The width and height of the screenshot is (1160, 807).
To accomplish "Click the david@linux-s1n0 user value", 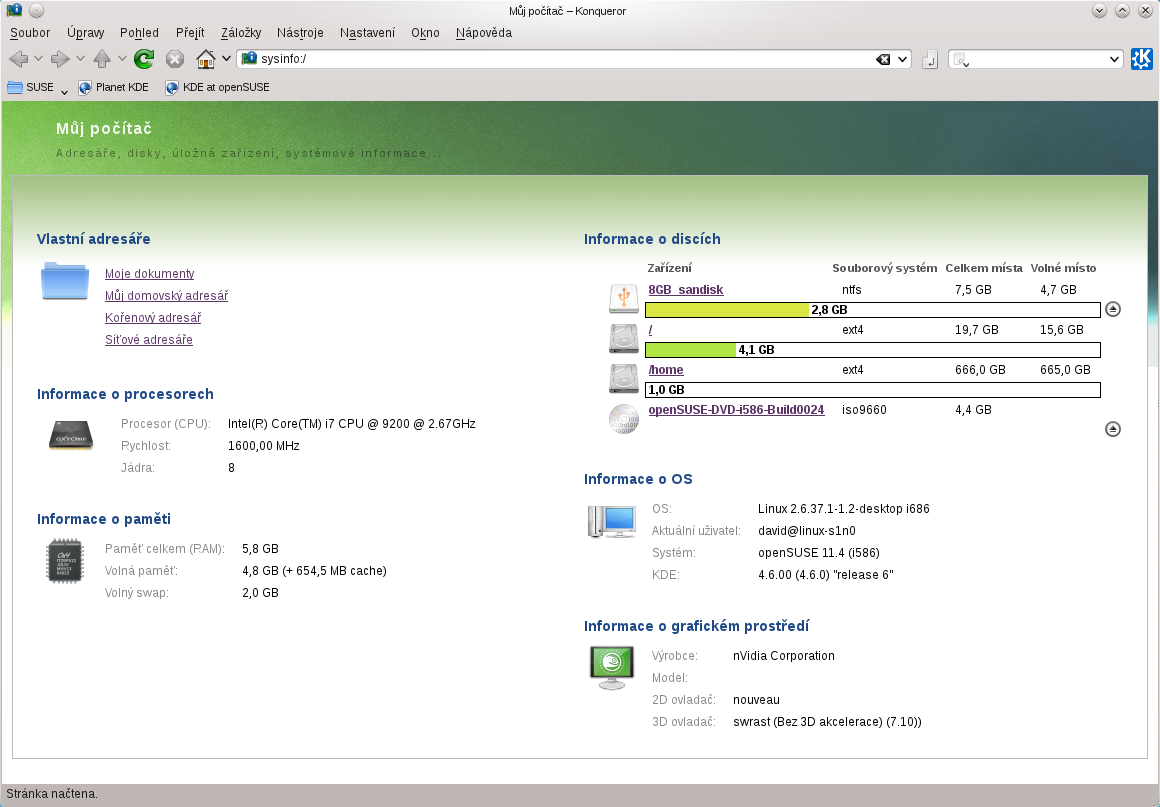I will coord(806,530).
